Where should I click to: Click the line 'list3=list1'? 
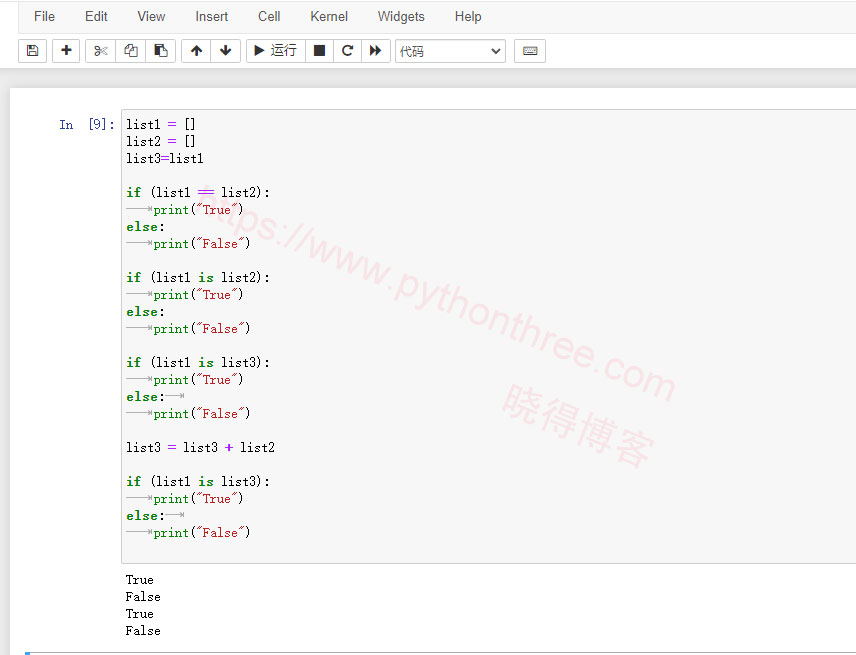(164, 158)
